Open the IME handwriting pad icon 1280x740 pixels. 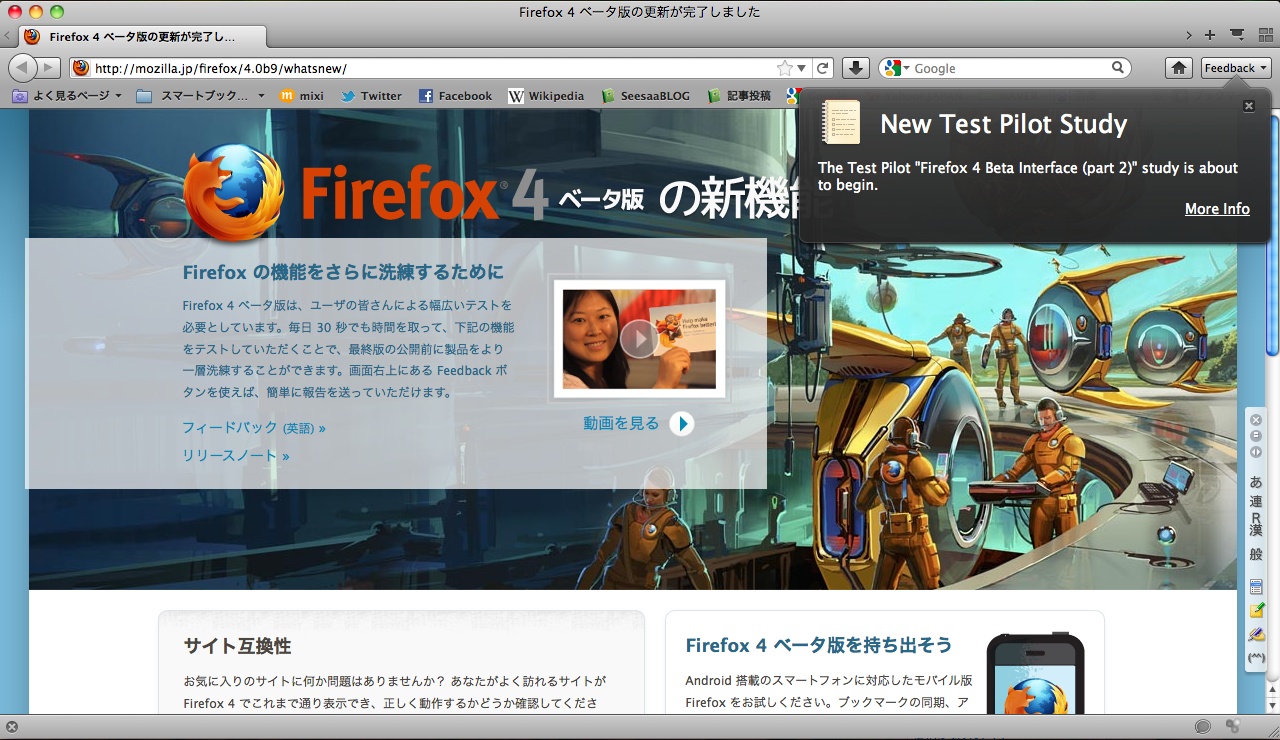click(x=1256, y=634)
